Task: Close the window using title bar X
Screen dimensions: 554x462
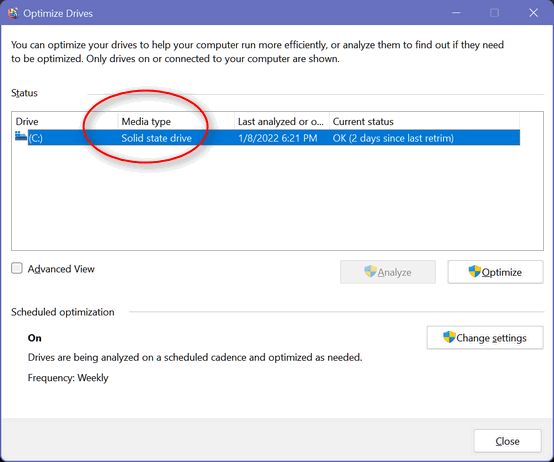Action: coord(533,13)
